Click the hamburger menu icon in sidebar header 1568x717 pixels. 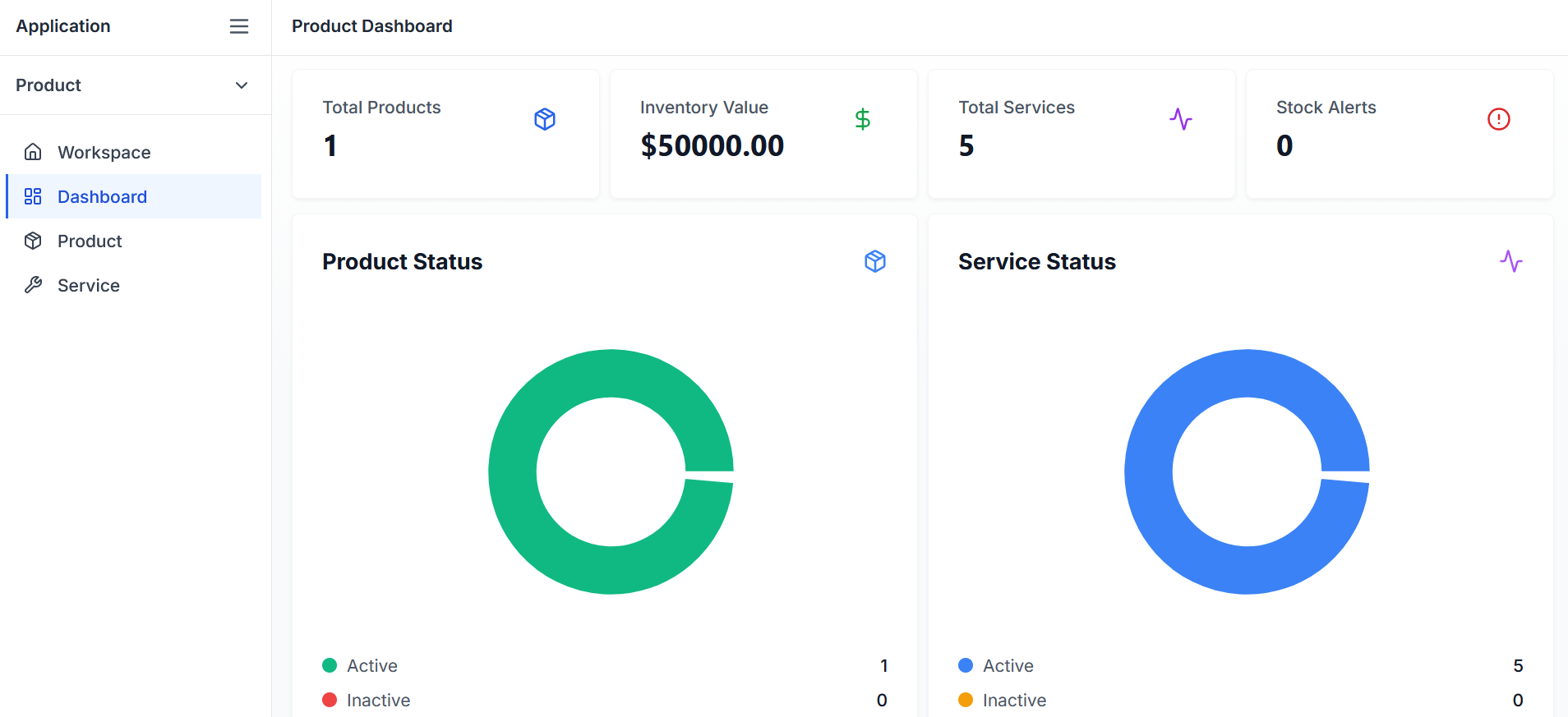pyautogui.click(x=239, y=26)
